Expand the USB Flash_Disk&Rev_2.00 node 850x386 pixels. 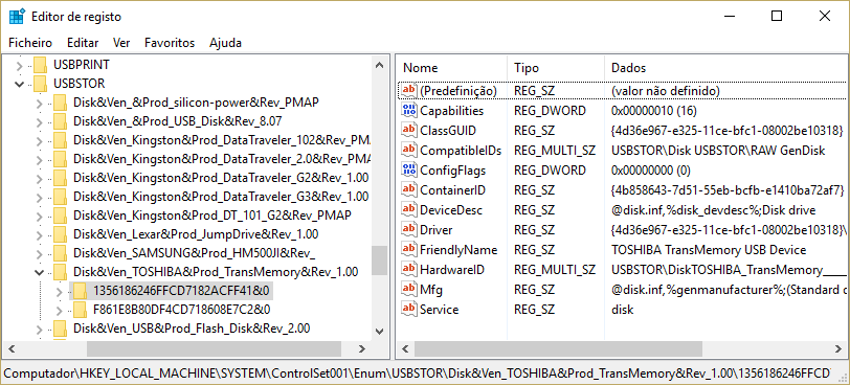[39, 329]
